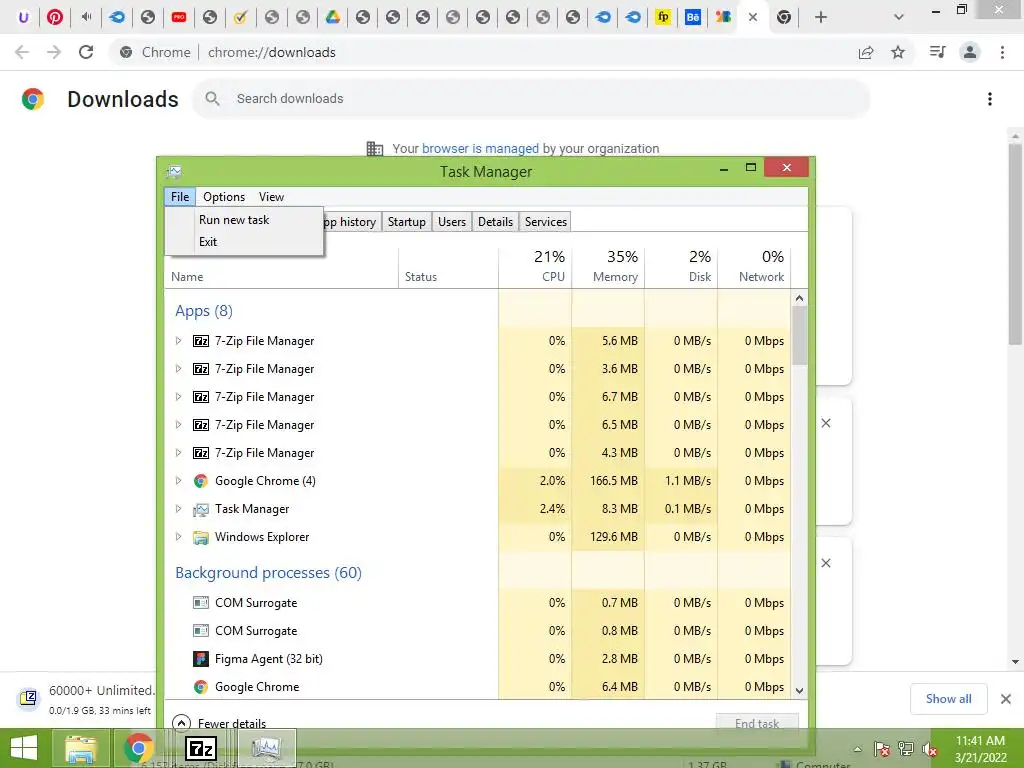Switch to the Google Drive browser tab
The height and width of the screenshot is (768, 1024).
coord(333,17)
